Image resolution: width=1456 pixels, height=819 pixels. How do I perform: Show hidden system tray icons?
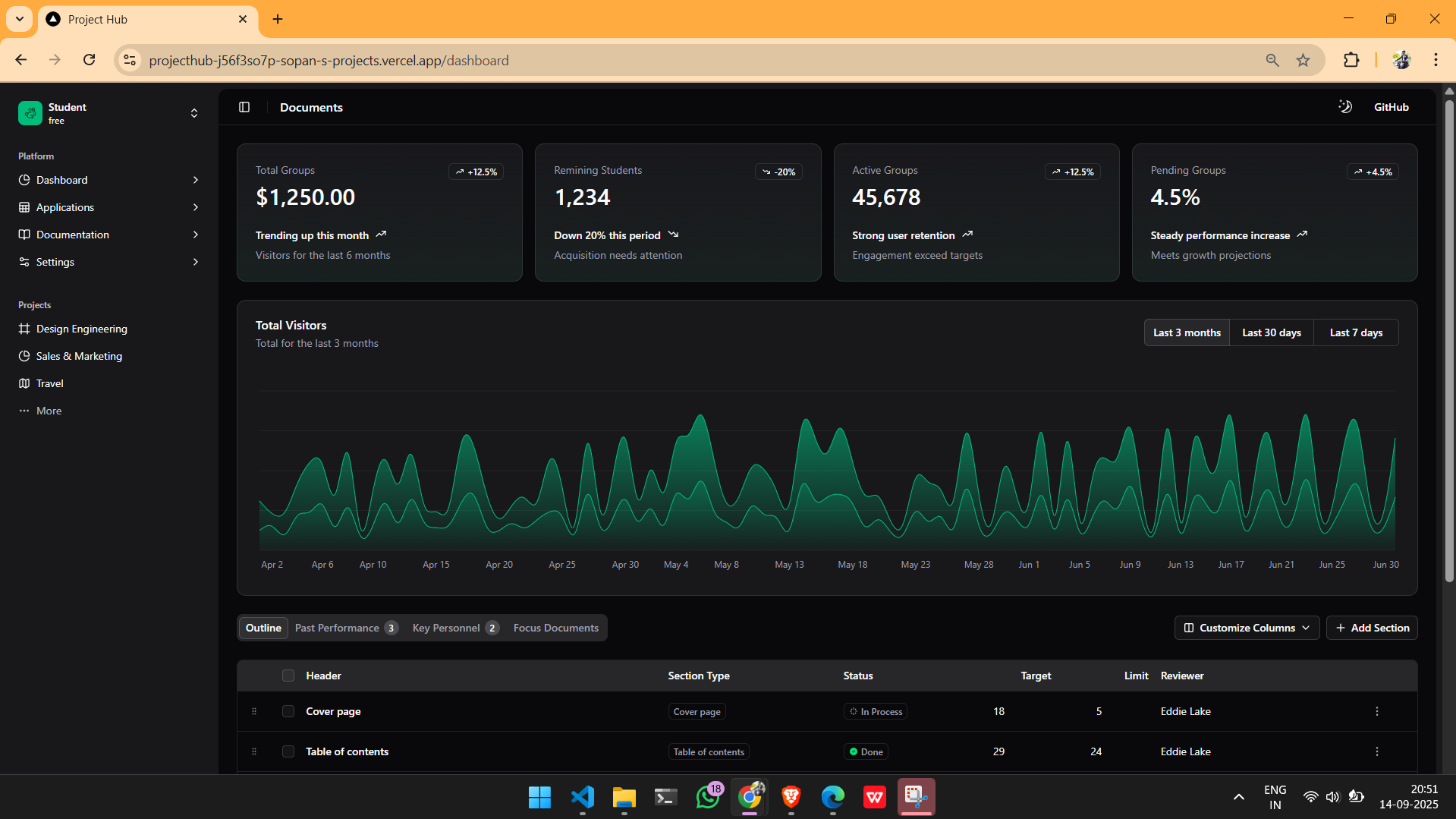(1238, 797)
